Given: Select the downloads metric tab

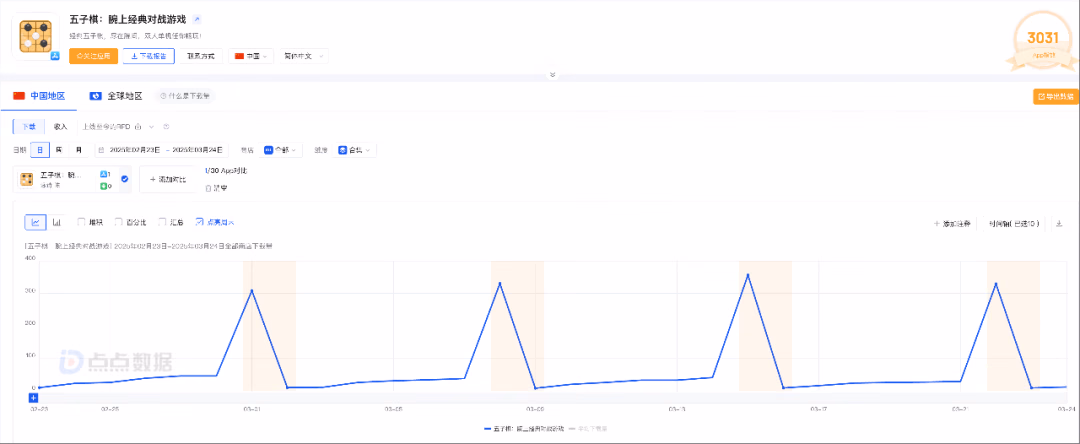Looking at the screenshot, I should coord(28,127).
